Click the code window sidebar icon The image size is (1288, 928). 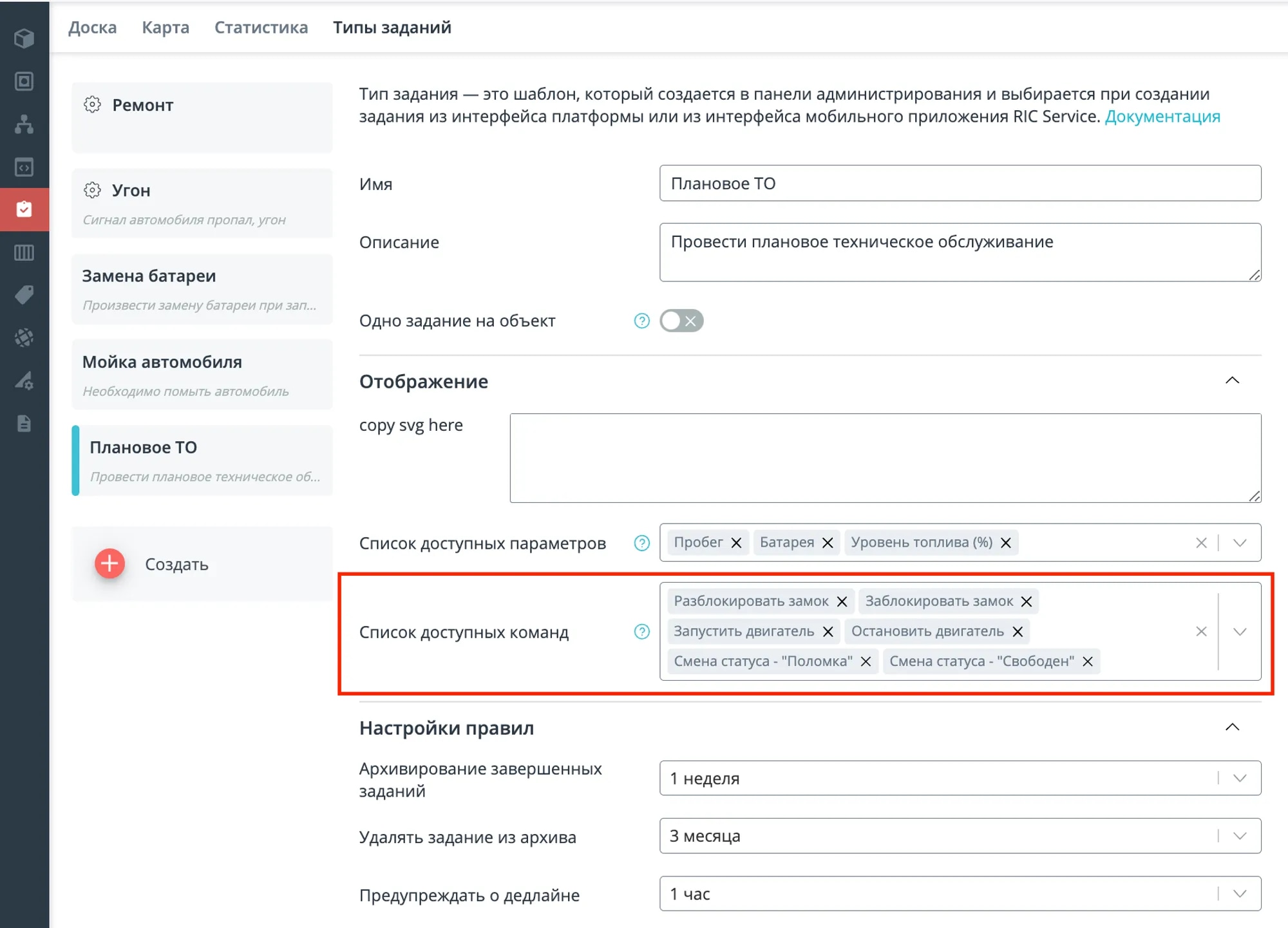click(24, 167)
